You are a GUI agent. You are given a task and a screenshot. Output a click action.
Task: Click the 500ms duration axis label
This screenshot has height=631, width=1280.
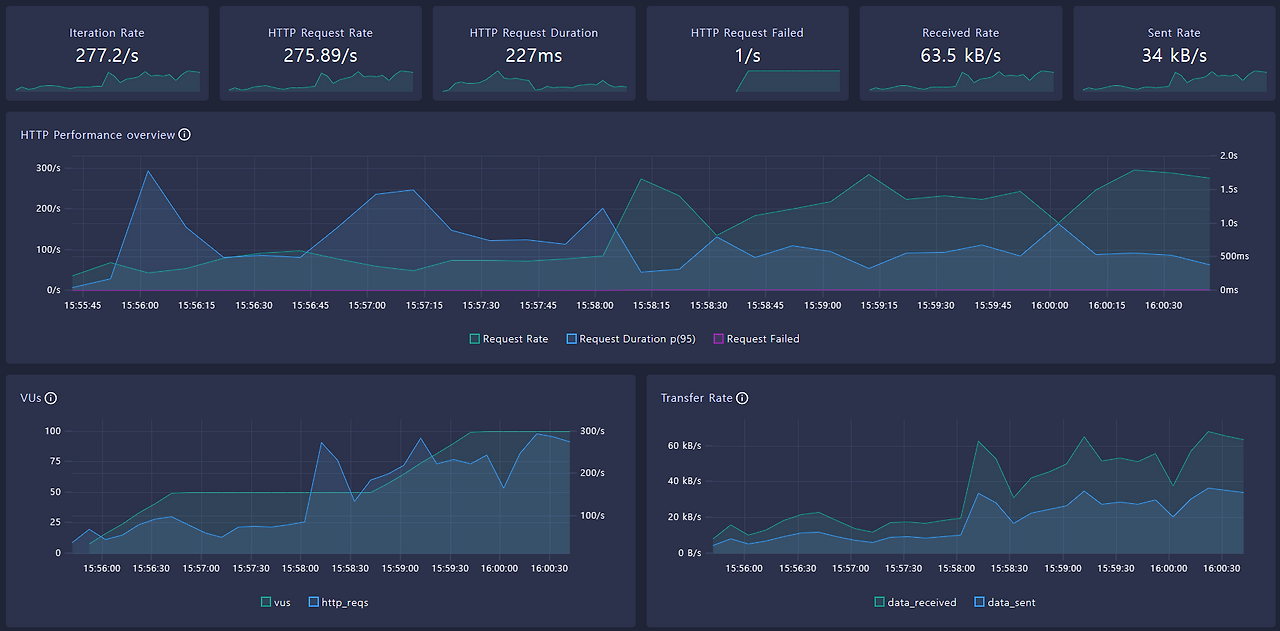coord(1234,257)
